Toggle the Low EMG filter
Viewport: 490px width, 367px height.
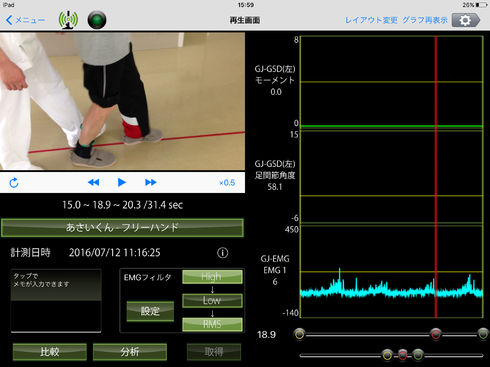(x=212, y=300)
